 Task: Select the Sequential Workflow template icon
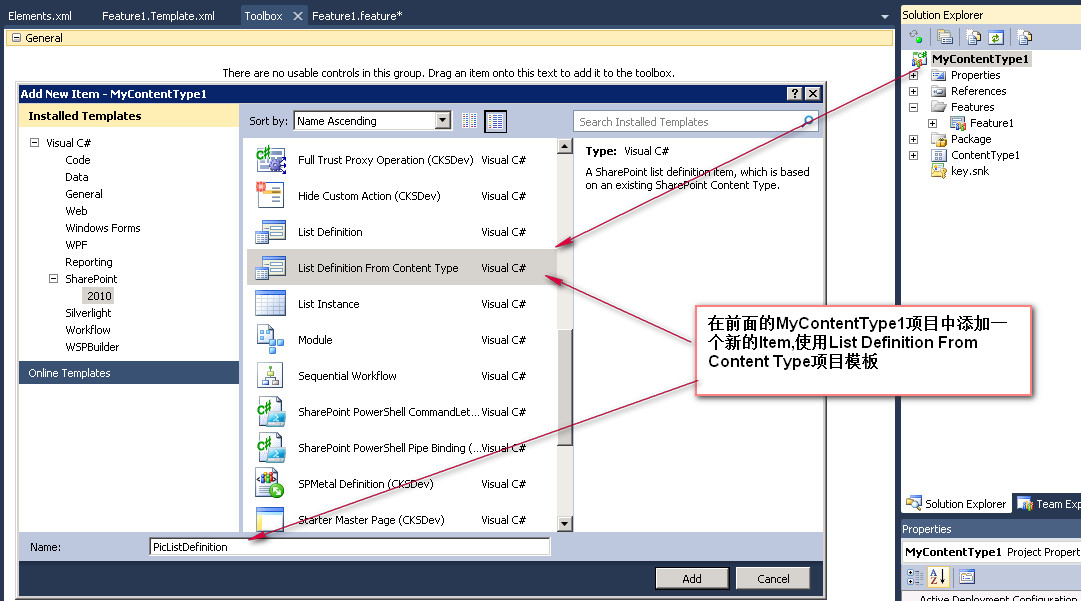[270, 376]
